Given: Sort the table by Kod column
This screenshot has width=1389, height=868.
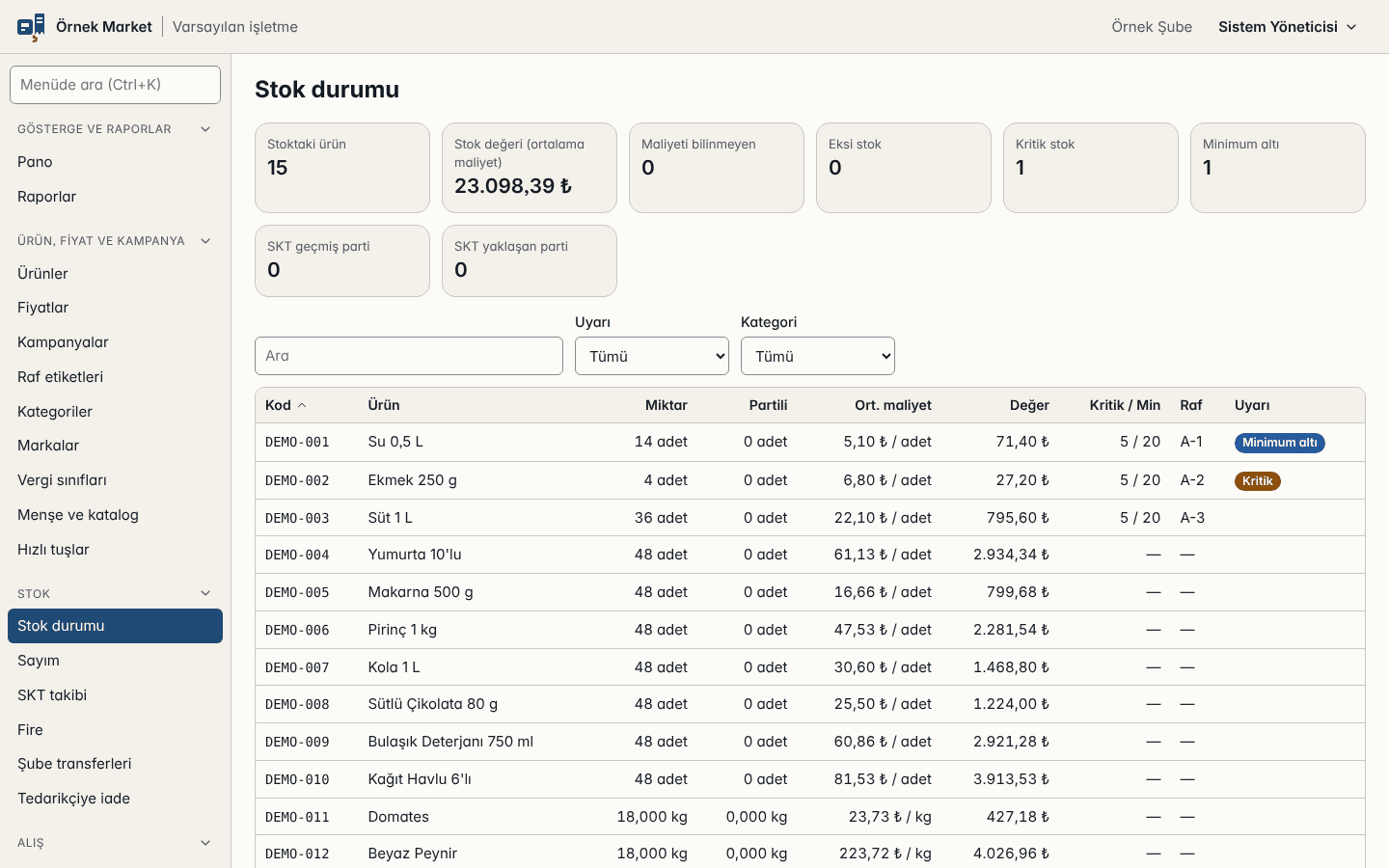Looking at the screenshot, I should pyautogui.click(x=286, y=405).
